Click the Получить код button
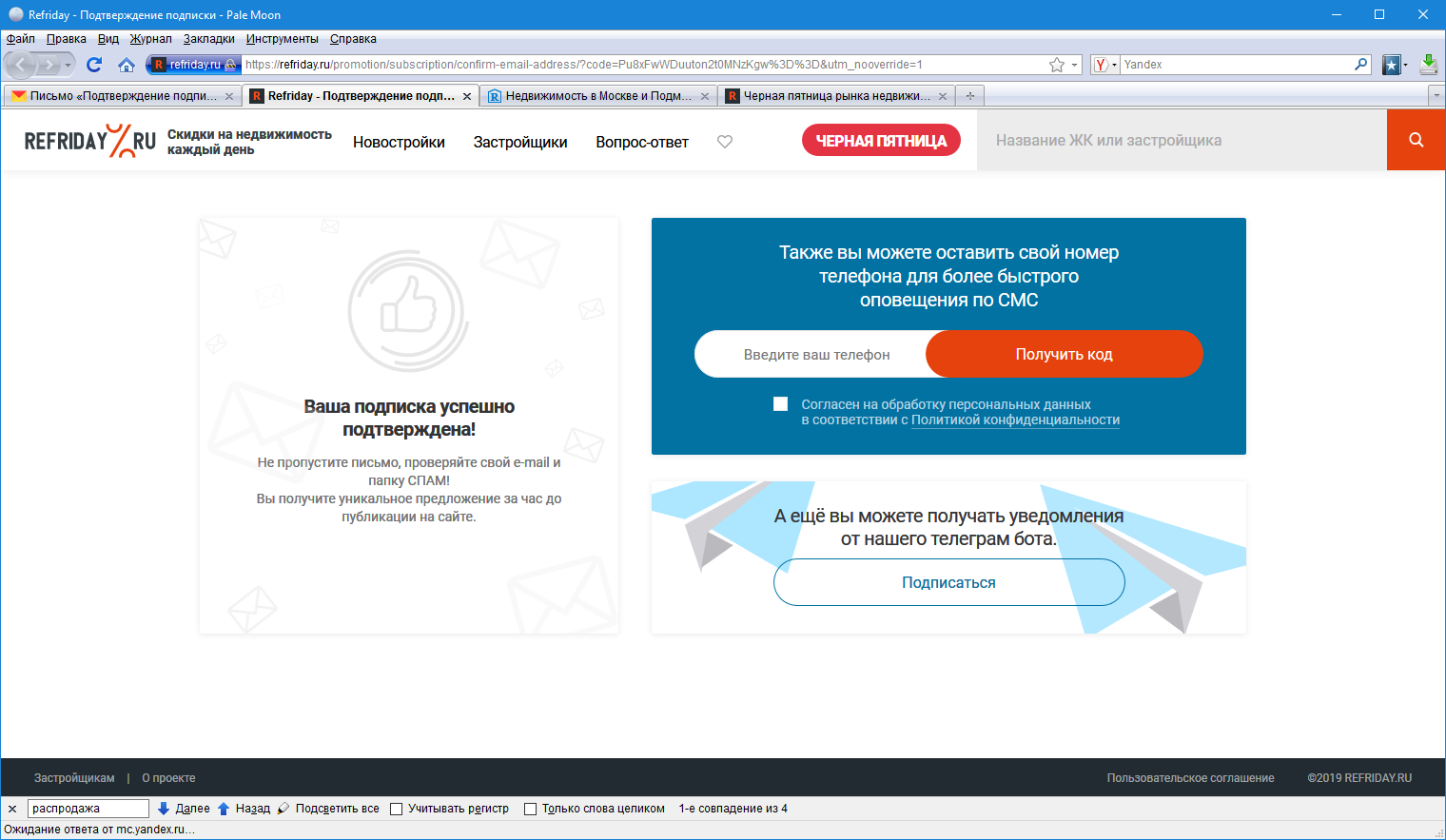 [x=1065, y=354]
